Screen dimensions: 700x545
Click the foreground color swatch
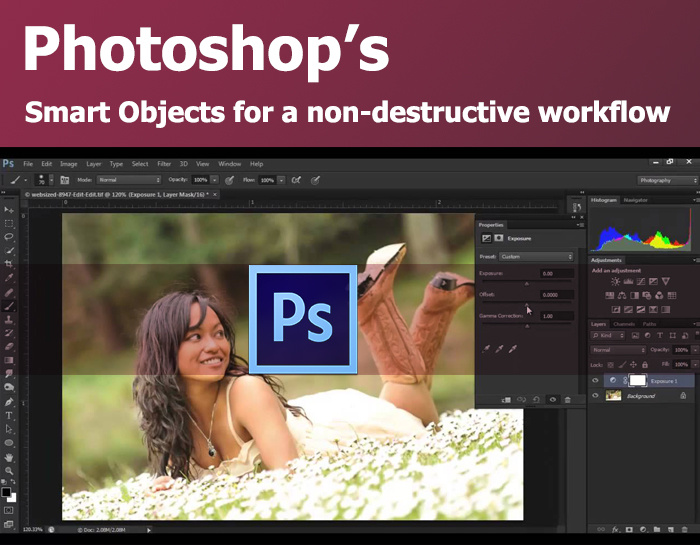click(x=6, y=492)
